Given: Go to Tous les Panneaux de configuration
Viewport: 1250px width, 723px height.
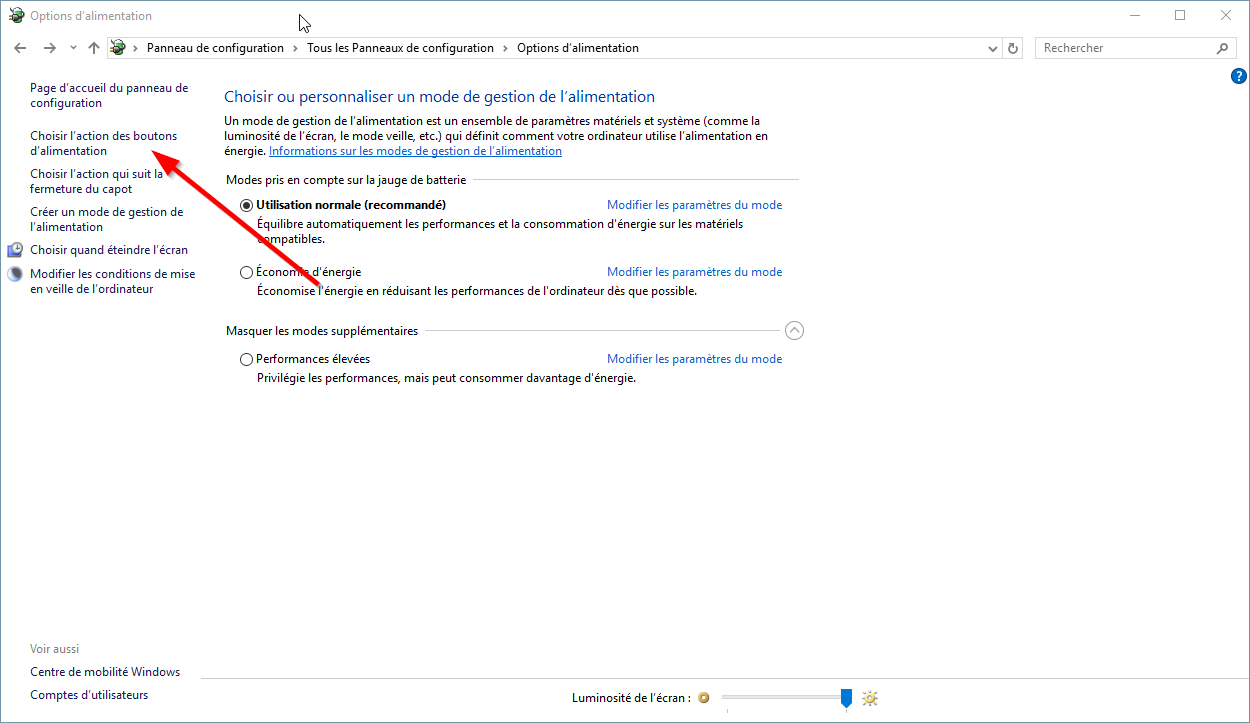Looking at the screenshot, I should [400, 48].
